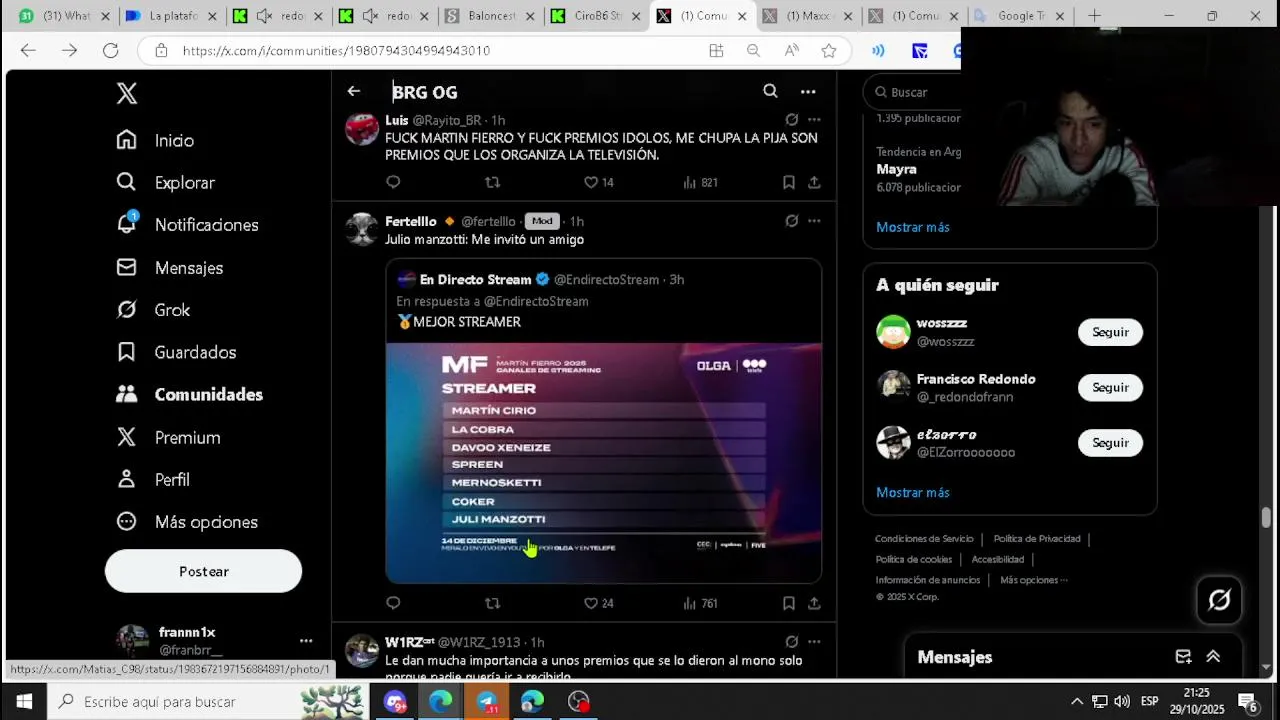1280x720 pixels.
Task: Open account menu dots beside frannn1x
Action: coord(306,640)
